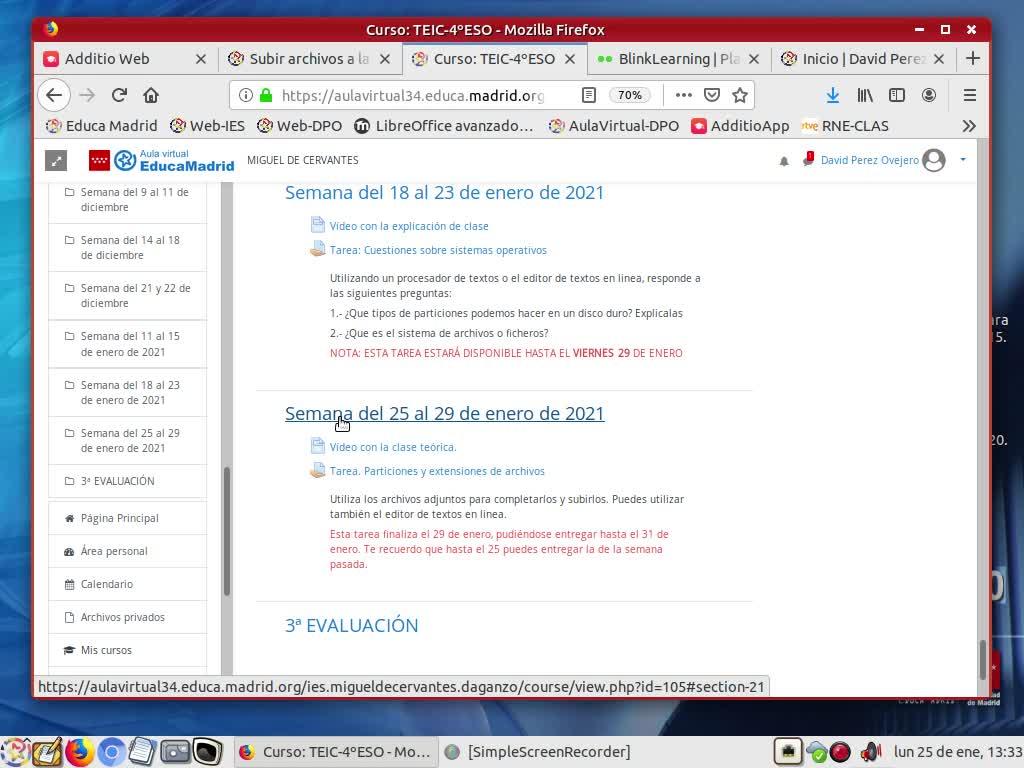1024x768 pixels.
Task: Open Tarea. Particiones y extensiones de archivos
Action: point(437,472)
